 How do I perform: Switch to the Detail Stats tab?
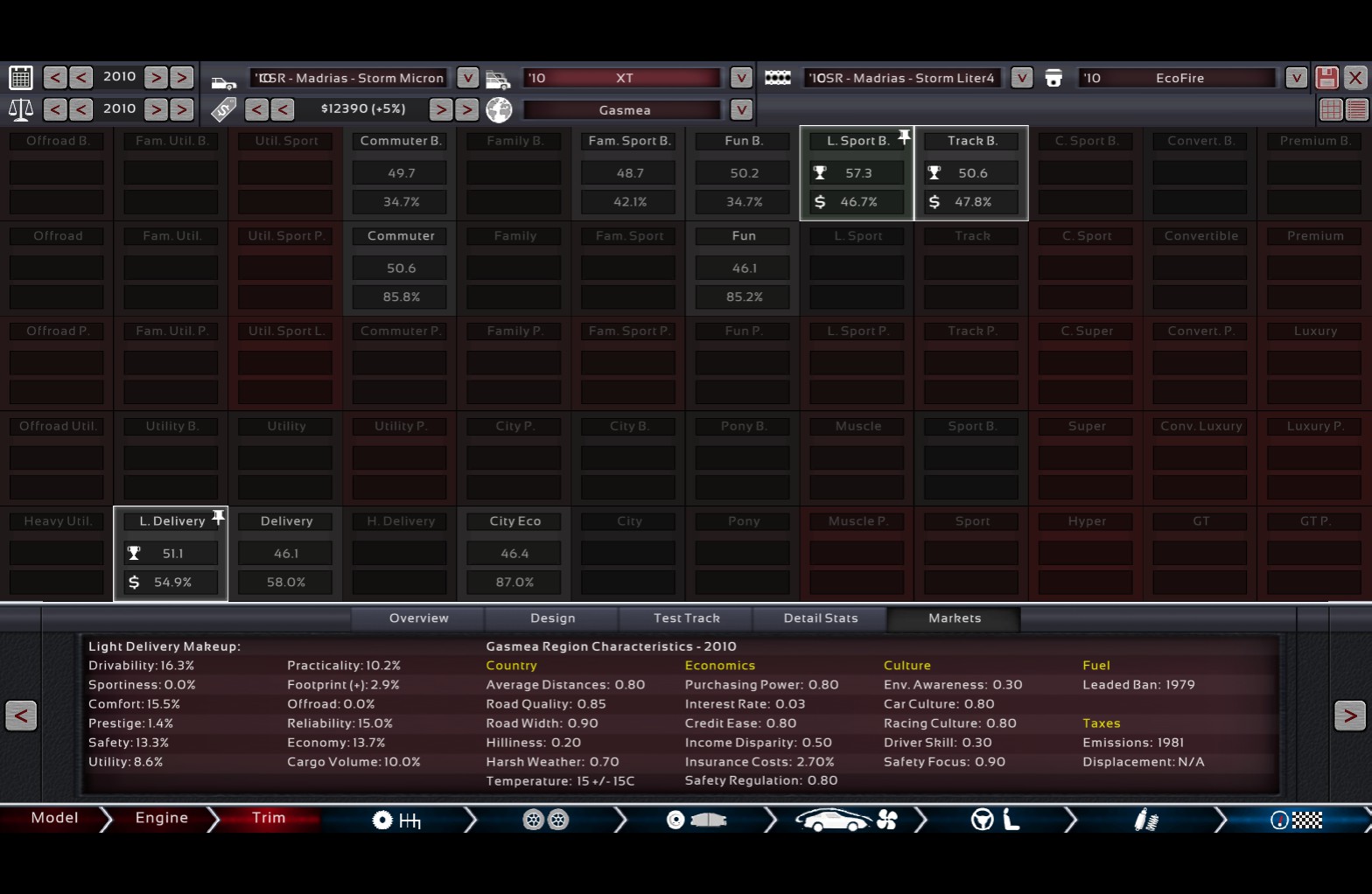820,618
